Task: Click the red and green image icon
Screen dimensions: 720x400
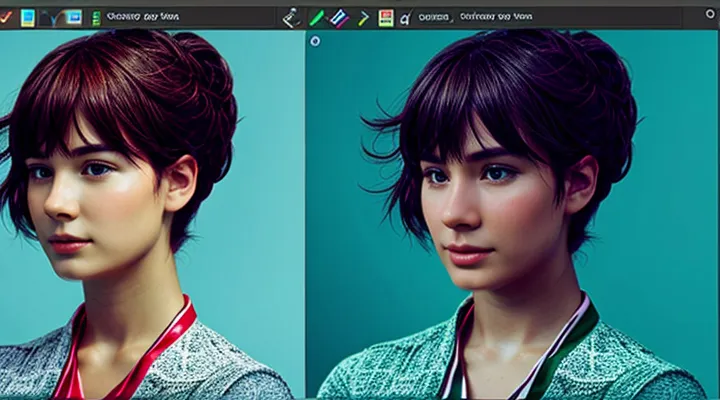Action: 386,17
